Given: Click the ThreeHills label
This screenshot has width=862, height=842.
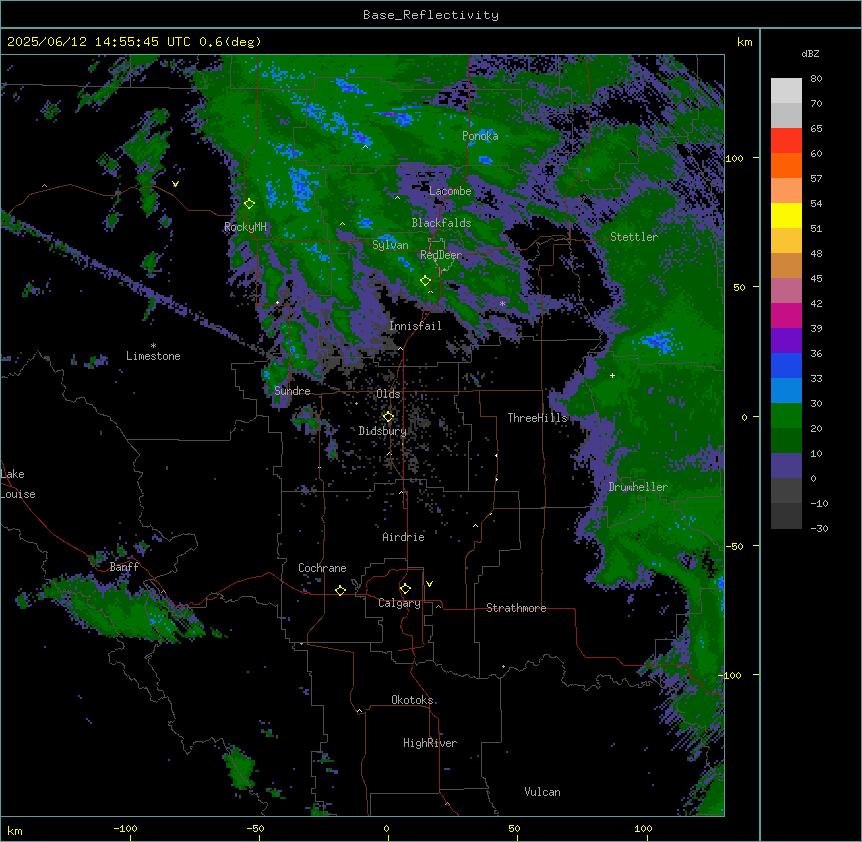Looking at the screenshot, I should tap(537, 418).
